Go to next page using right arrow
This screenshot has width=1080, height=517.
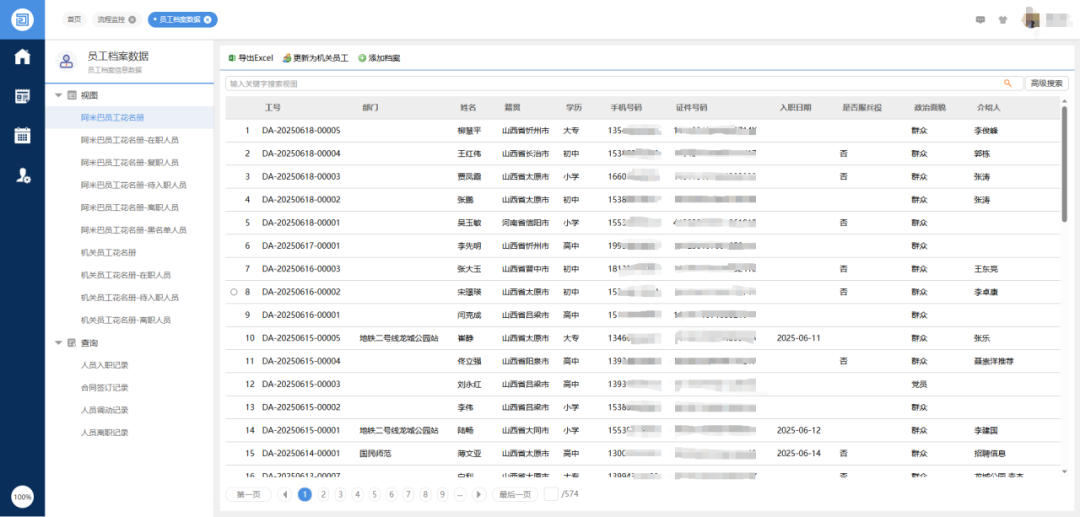click(x=479, y=494)
